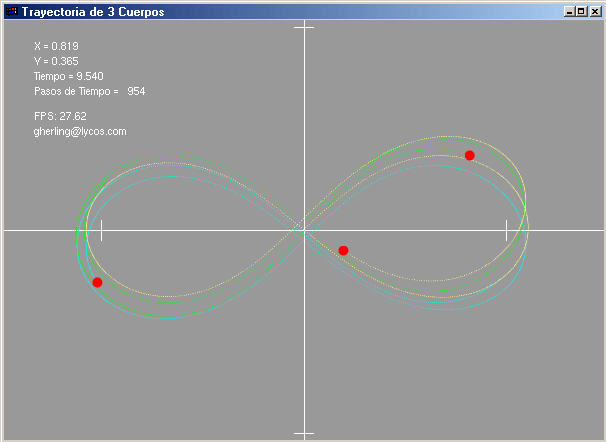The width and height of the screenshot is (606, 442).
Task: Click the red body at lower left
Action: point(97,282)
